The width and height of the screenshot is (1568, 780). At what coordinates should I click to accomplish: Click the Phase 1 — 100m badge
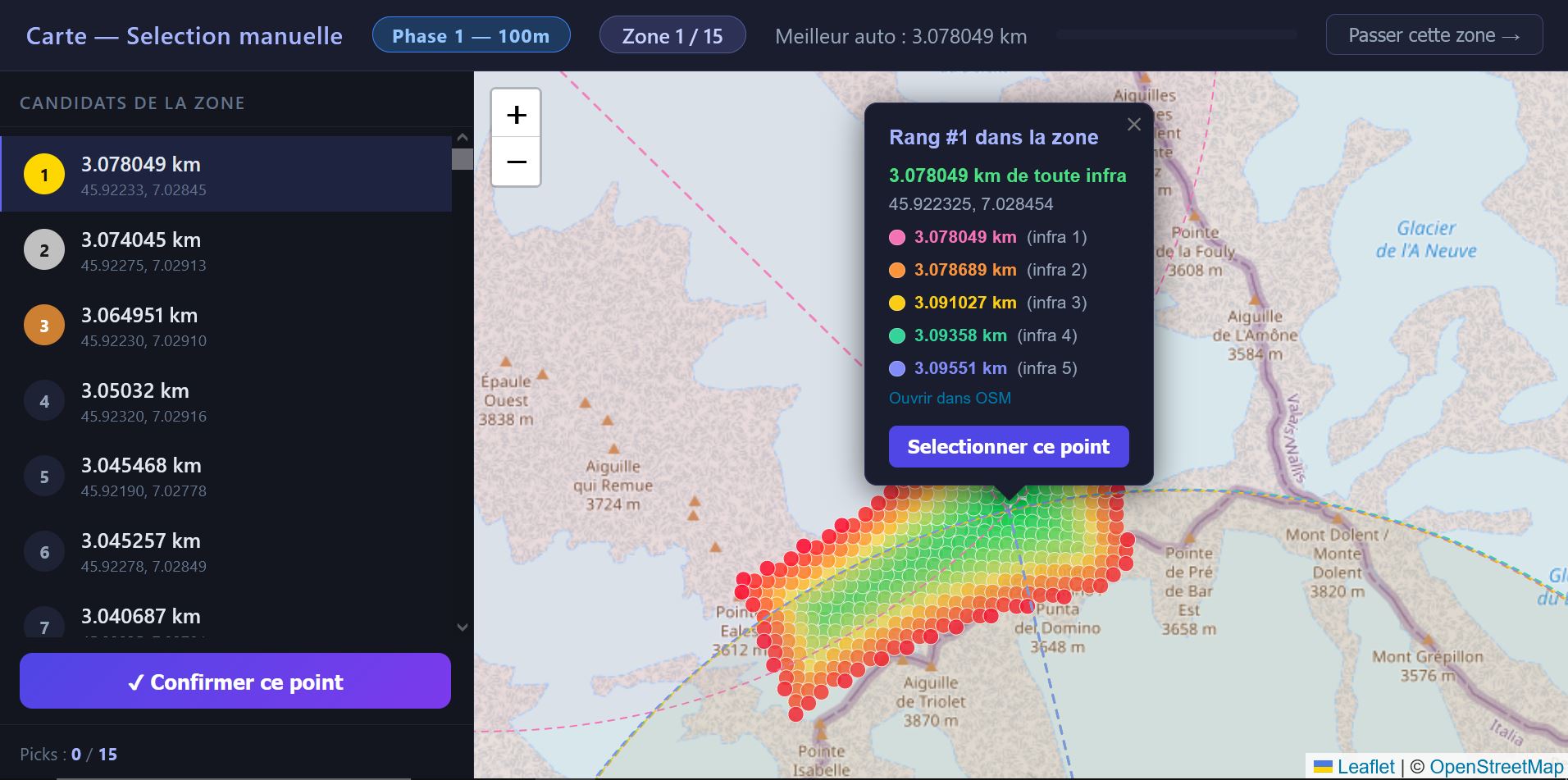point(471,35)
